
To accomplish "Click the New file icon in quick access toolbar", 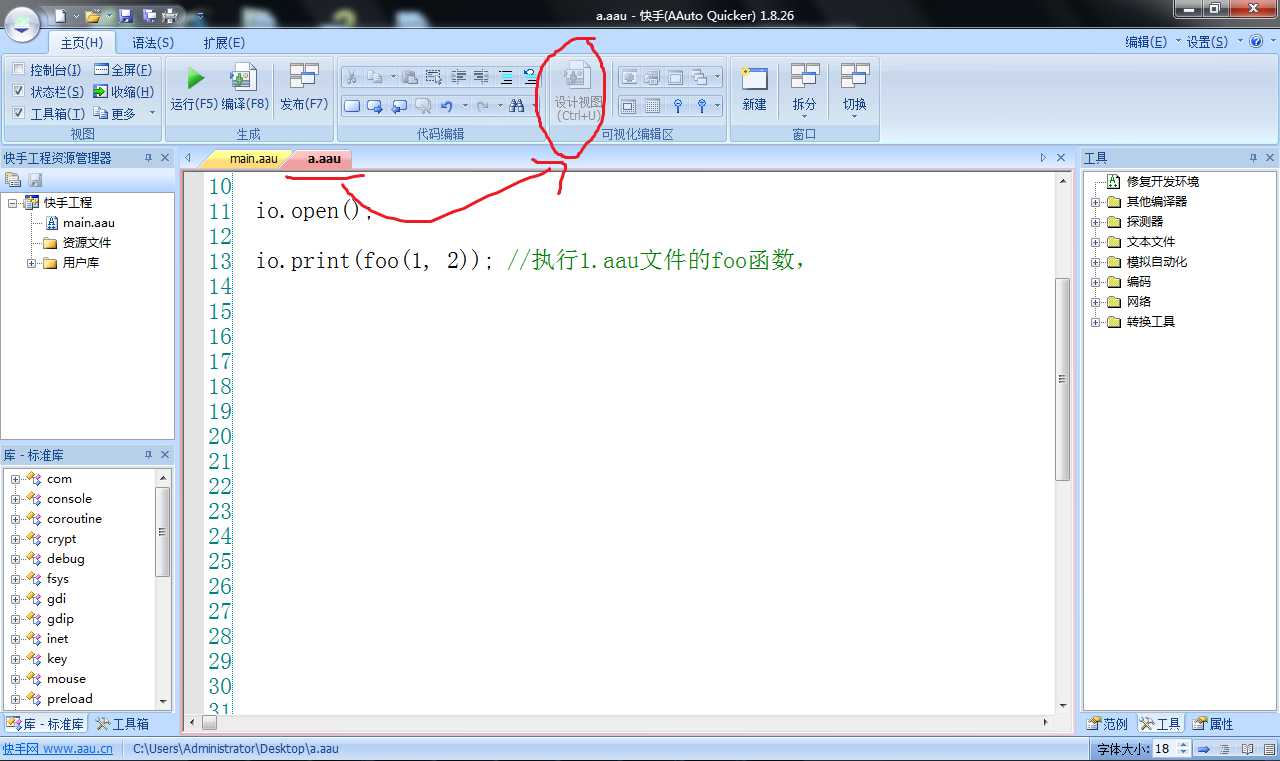I will pyautogui.click(x=61, y=16).
